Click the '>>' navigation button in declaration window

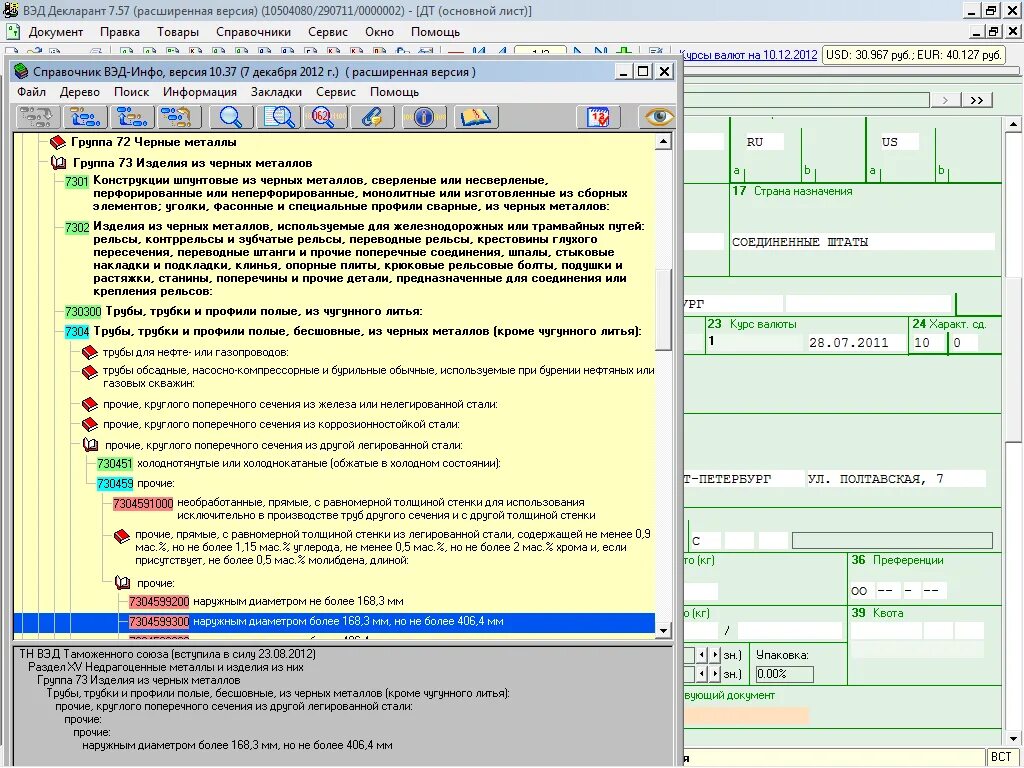click(977, 100)
